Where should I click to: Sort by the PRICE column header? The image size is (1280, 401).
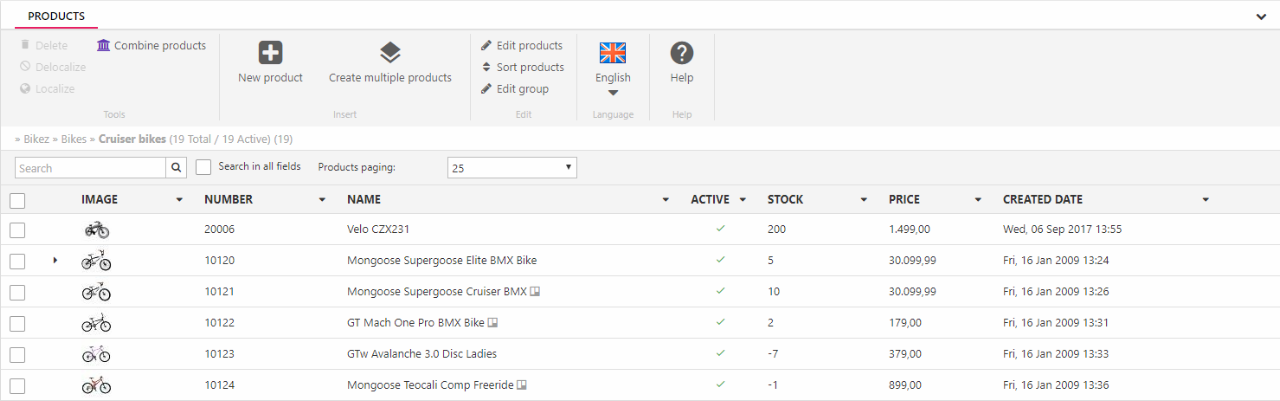tap(904, 200)
